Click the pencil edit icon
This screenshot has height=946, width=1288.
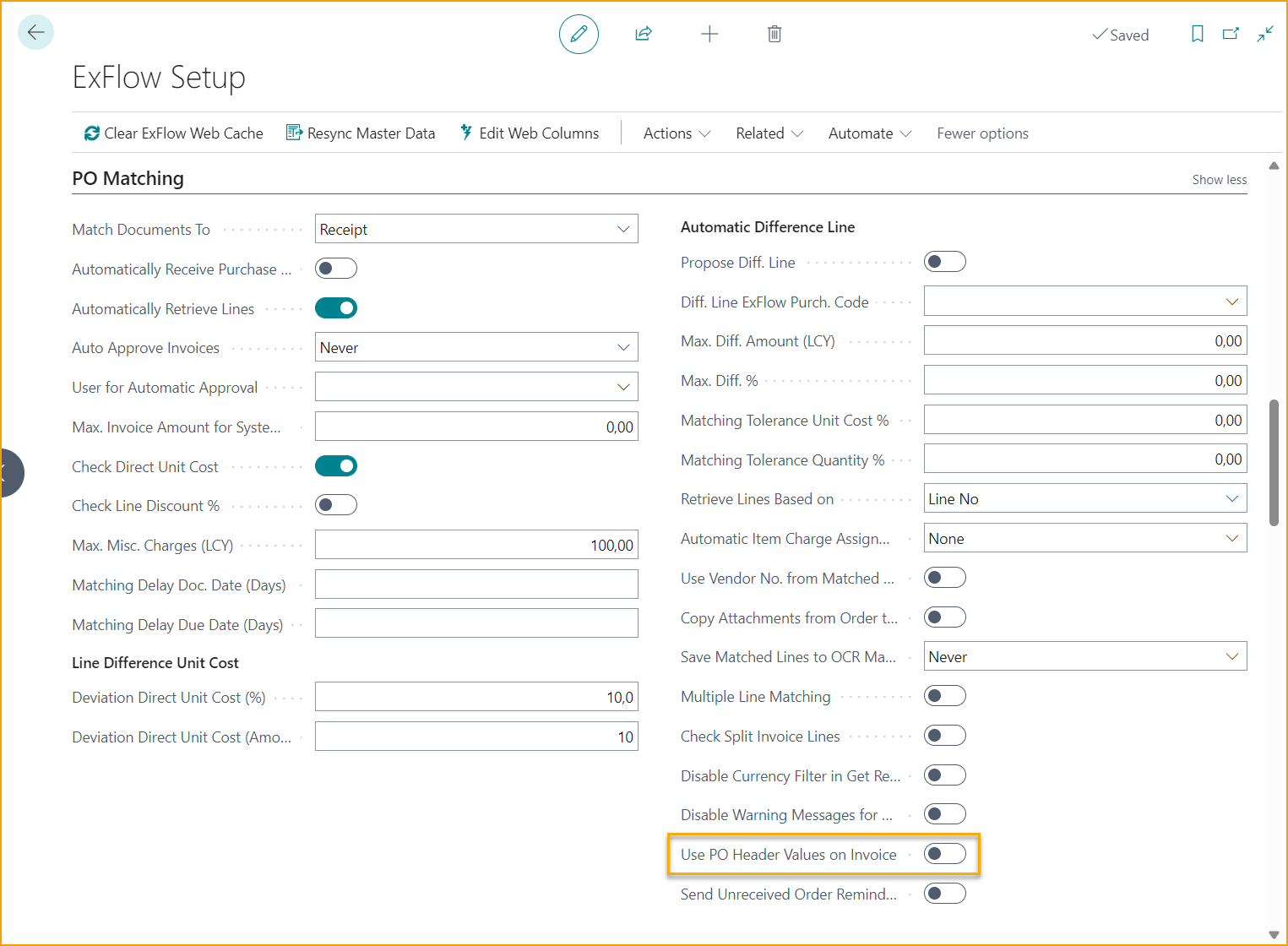(579, 34)
